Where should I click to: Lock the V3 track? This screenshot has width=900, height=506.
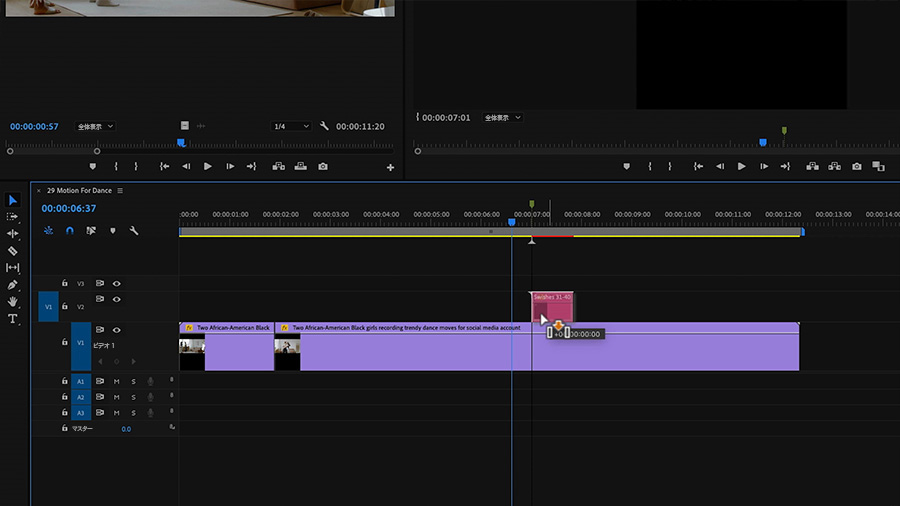tap(64, 283)
